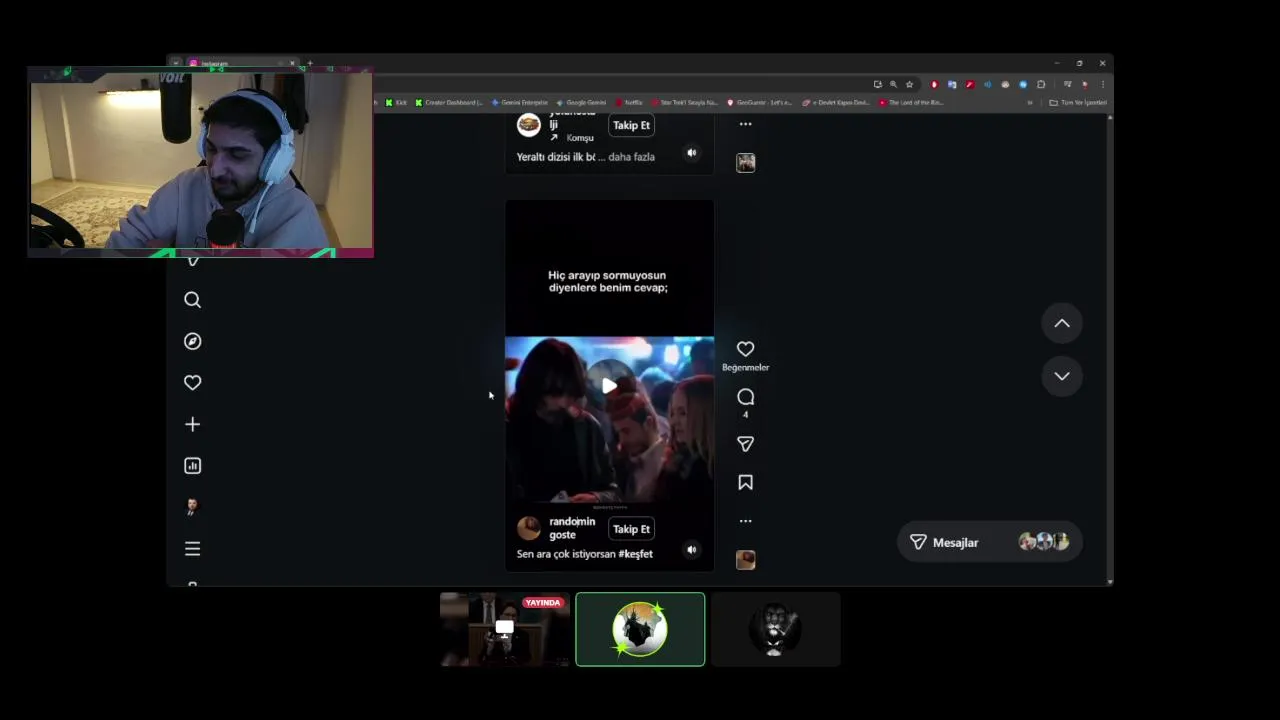Open the hamburger more menu in the sidebar
This screenshot has height=720, width=1280.
tap(192, 548)
